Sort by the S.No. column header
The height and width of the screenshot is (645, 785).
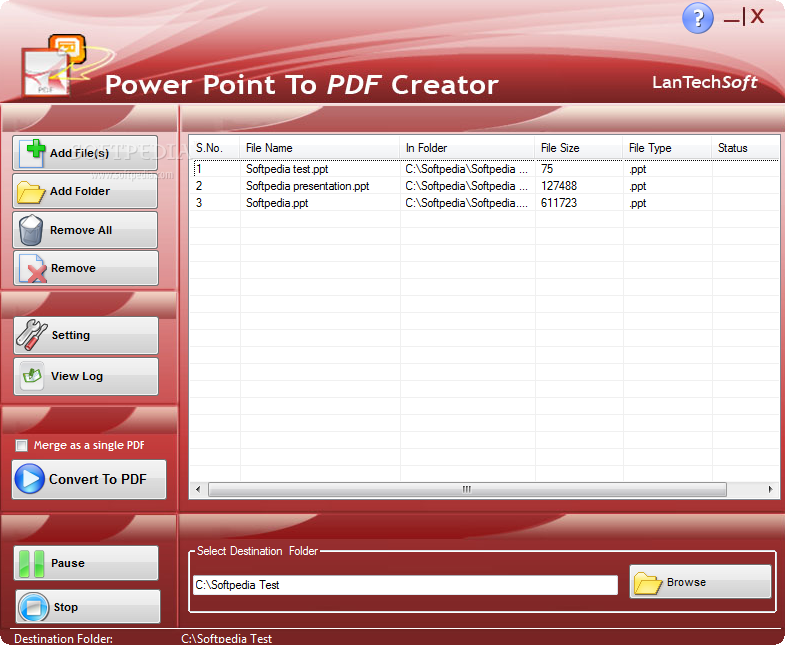tap(214, 148)
